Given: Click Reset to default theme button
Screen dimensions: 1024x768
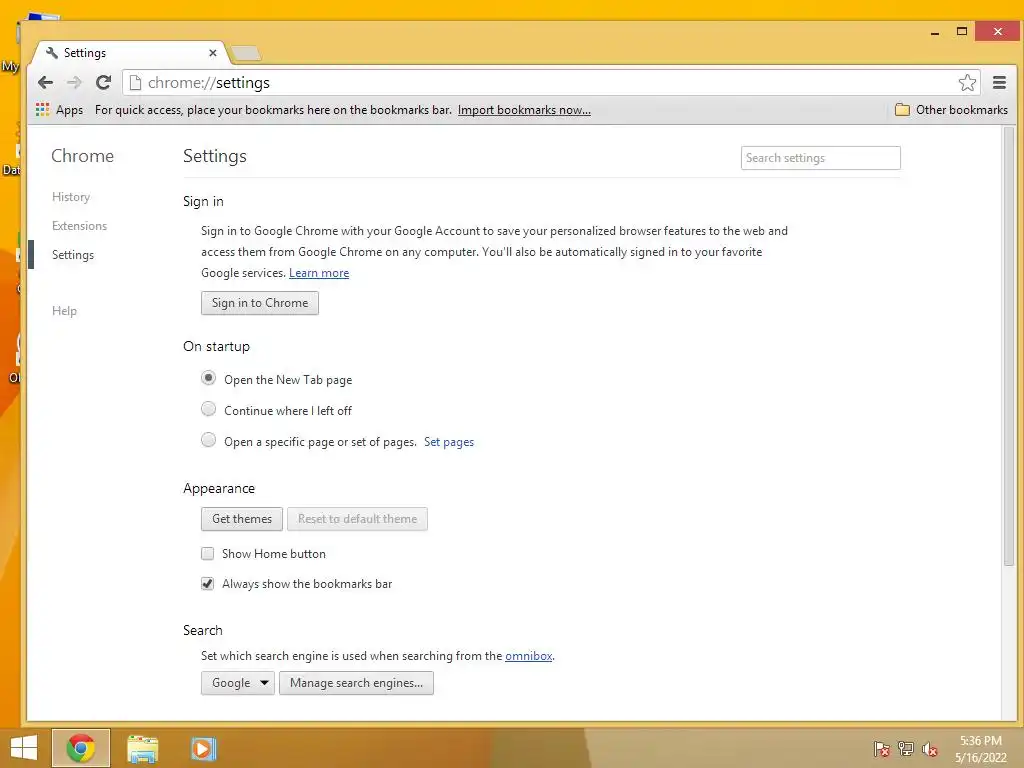Looking at the screenshot, I should 357,519.
